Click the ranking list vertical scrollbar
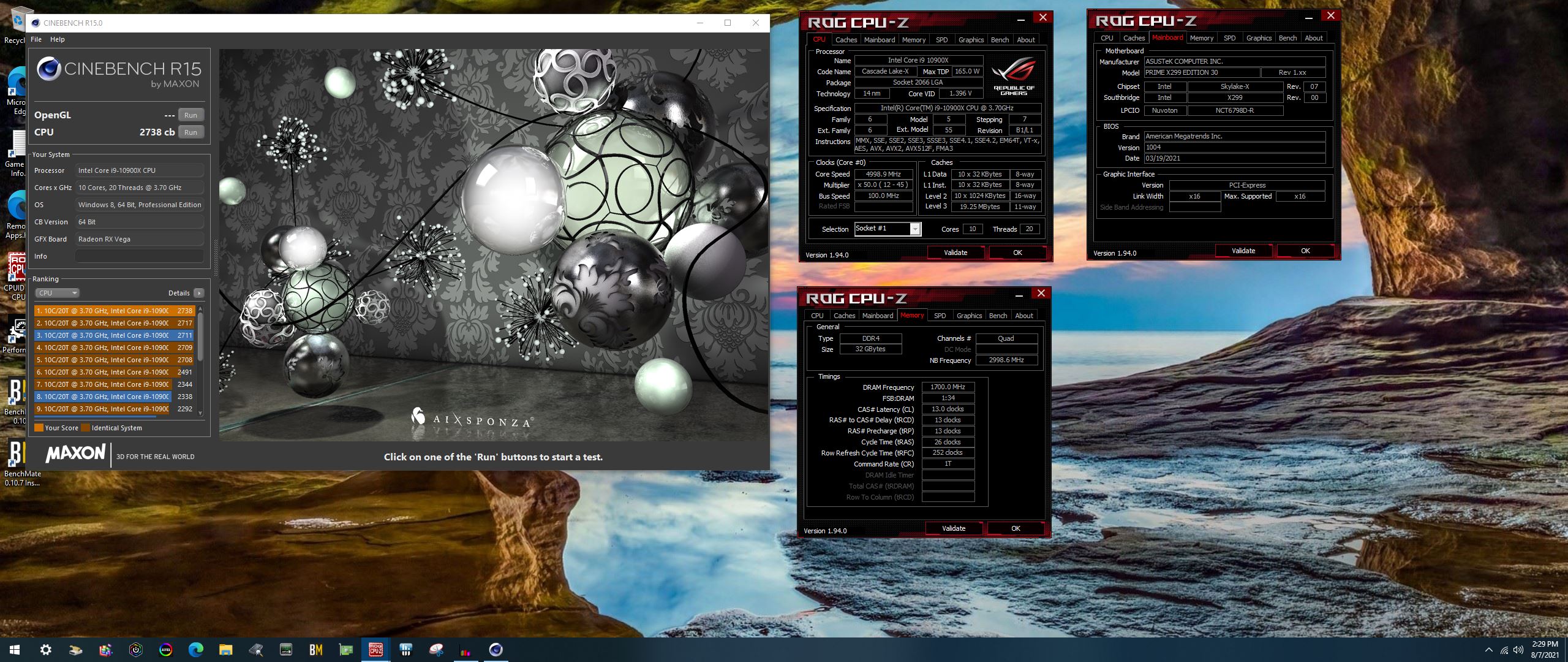 coord(200,337)
